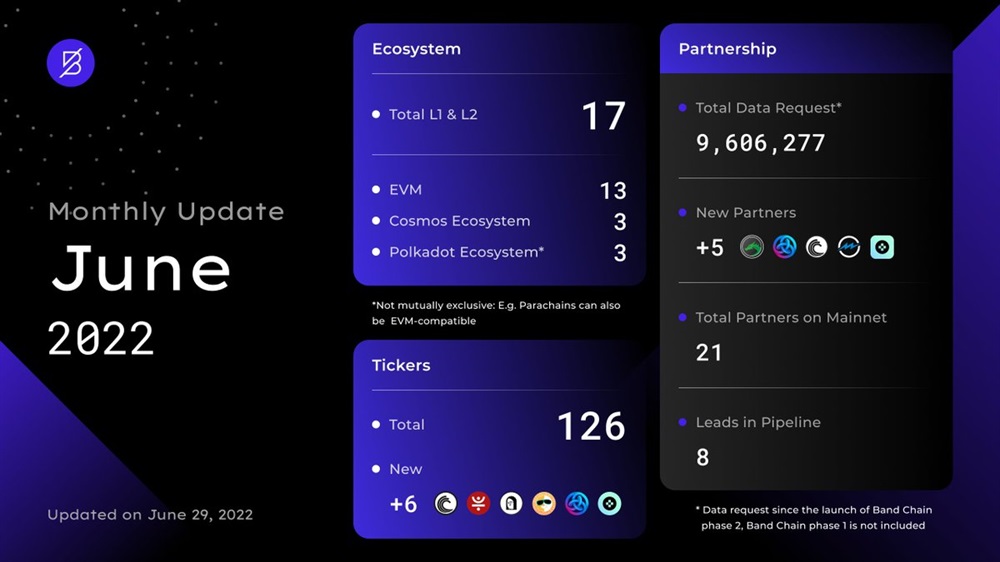The width and height of the screenshot is (1000, 562).
Task: Select the lightning bolt partner icon
Action: 849,247
